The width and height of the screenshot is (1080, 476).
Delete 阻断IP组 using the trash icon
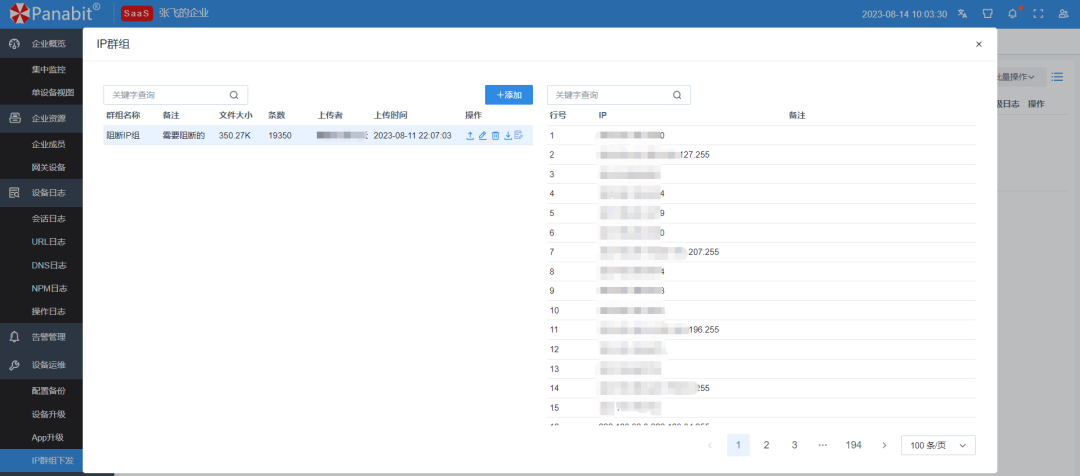[x=495, y=135]
